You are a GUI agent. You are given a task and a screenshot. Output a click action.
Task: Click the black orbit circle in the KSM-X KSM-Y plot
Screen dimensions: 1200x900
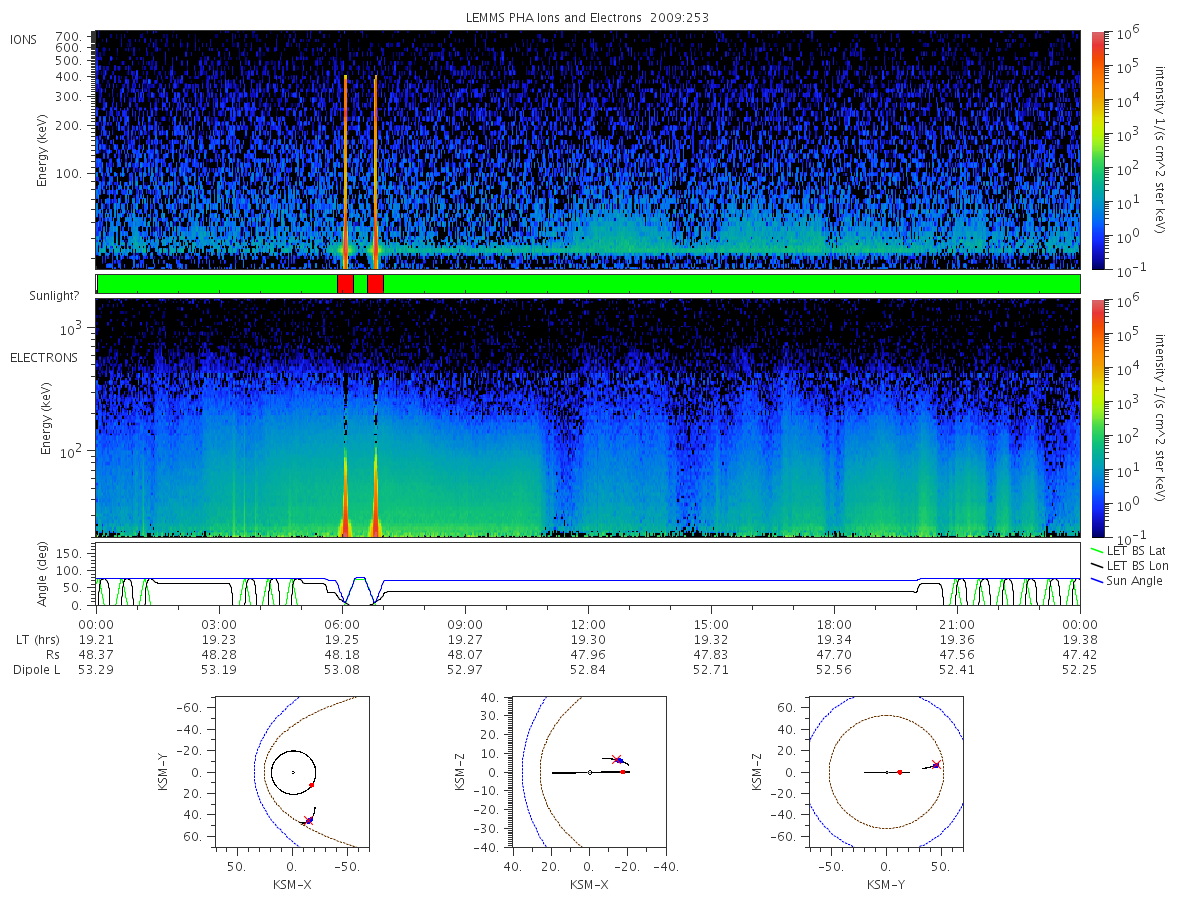pyautogui.click(x=293, y=772)
